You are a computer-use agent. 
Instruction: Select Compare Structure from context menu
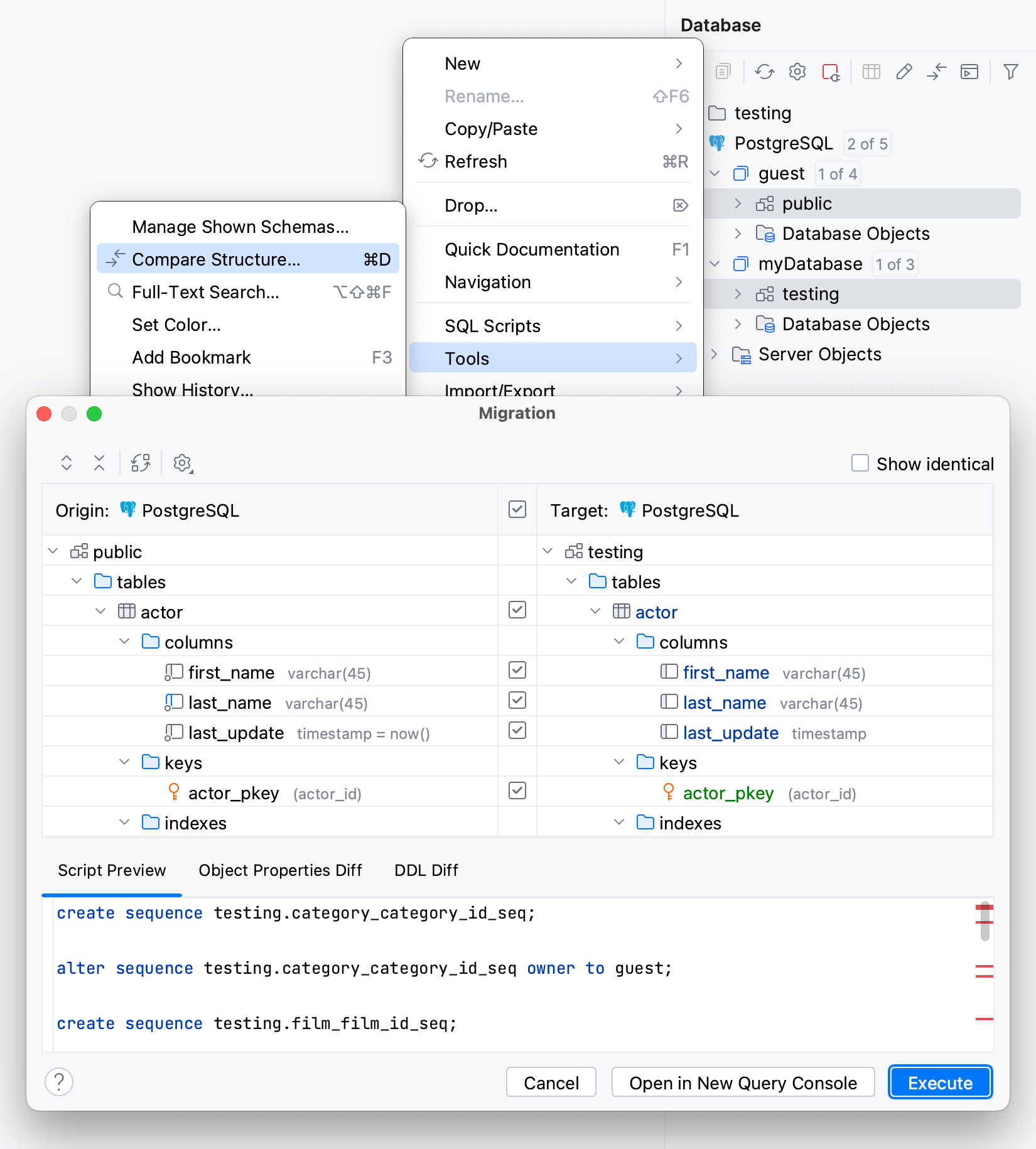click(215, 259)
